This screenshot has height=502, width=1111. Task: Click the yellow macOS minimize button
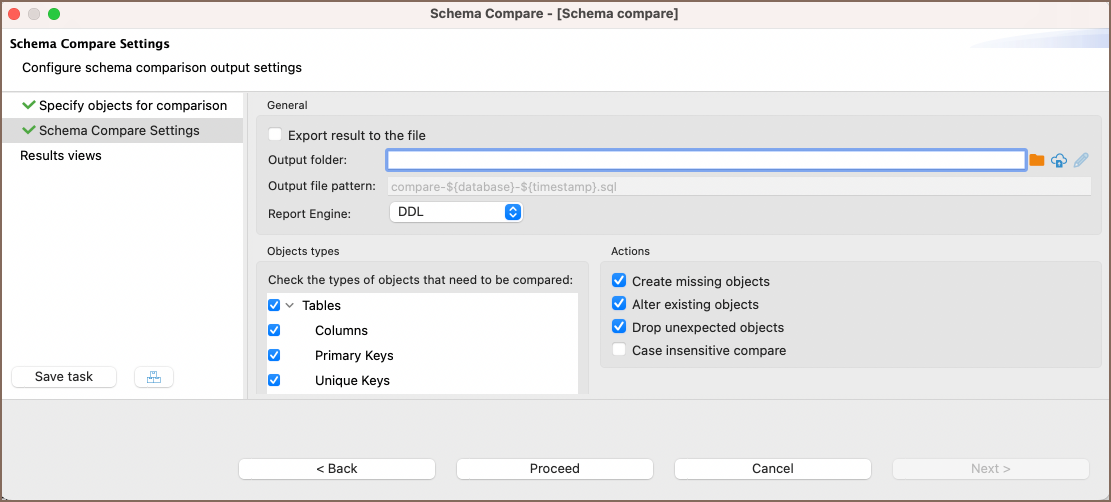(34, 14)
